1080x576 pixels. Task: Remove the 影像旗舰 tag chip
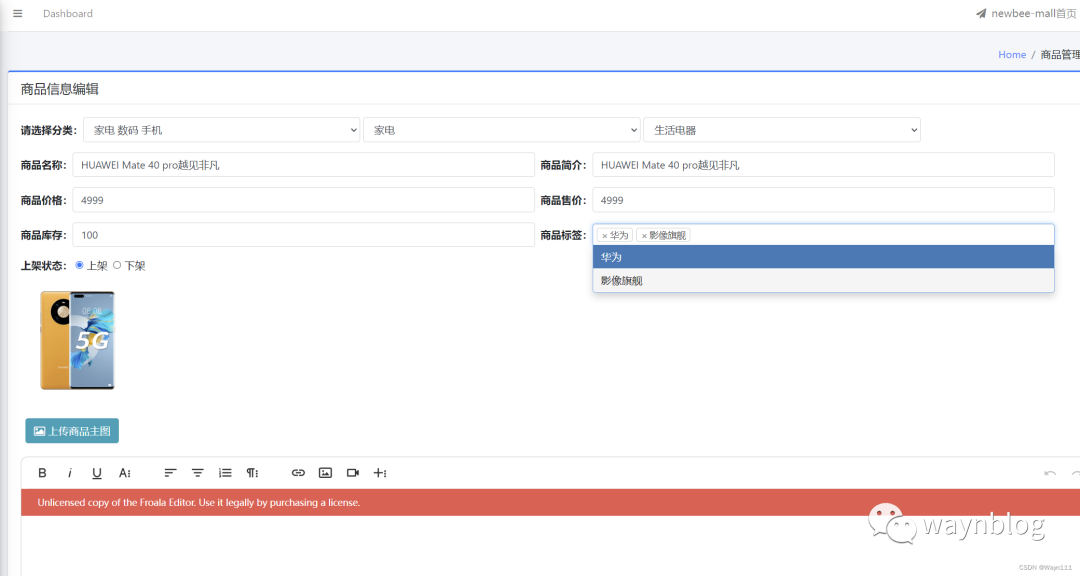coord(644,236)
